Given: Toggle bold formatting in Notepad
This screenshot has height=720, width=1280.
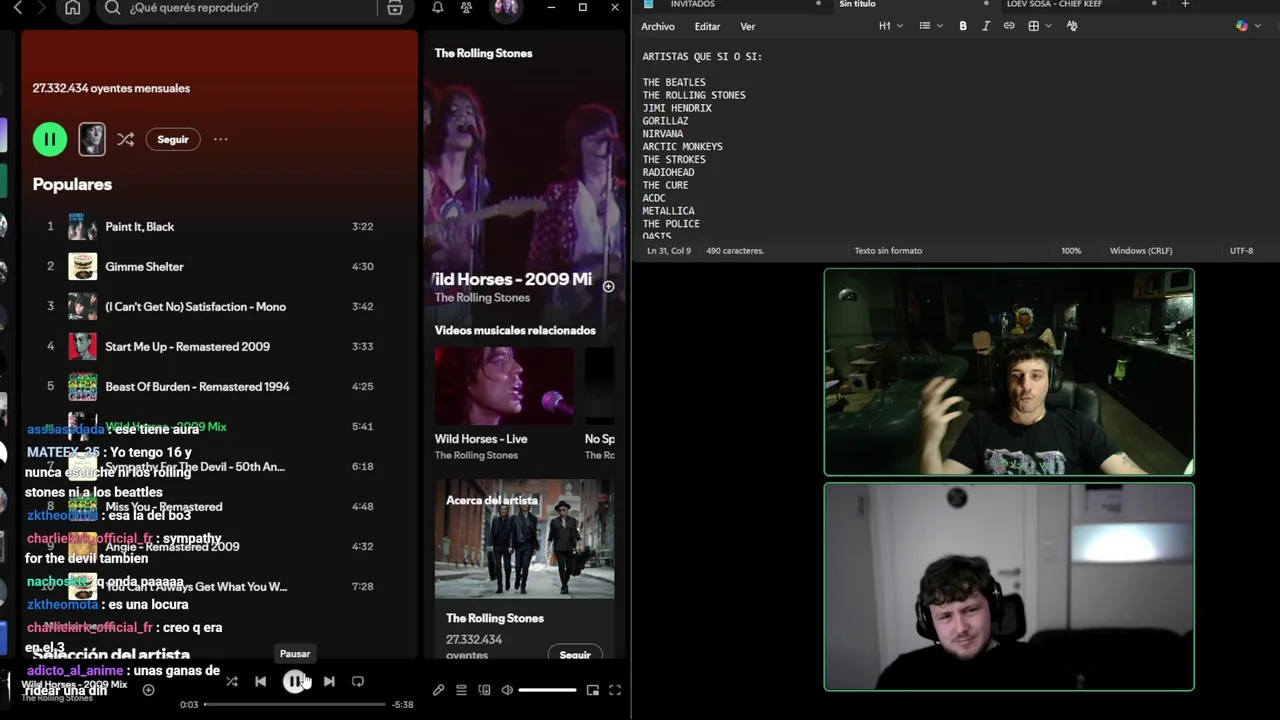Looking at the screenshot, I should tap(963, 26).
